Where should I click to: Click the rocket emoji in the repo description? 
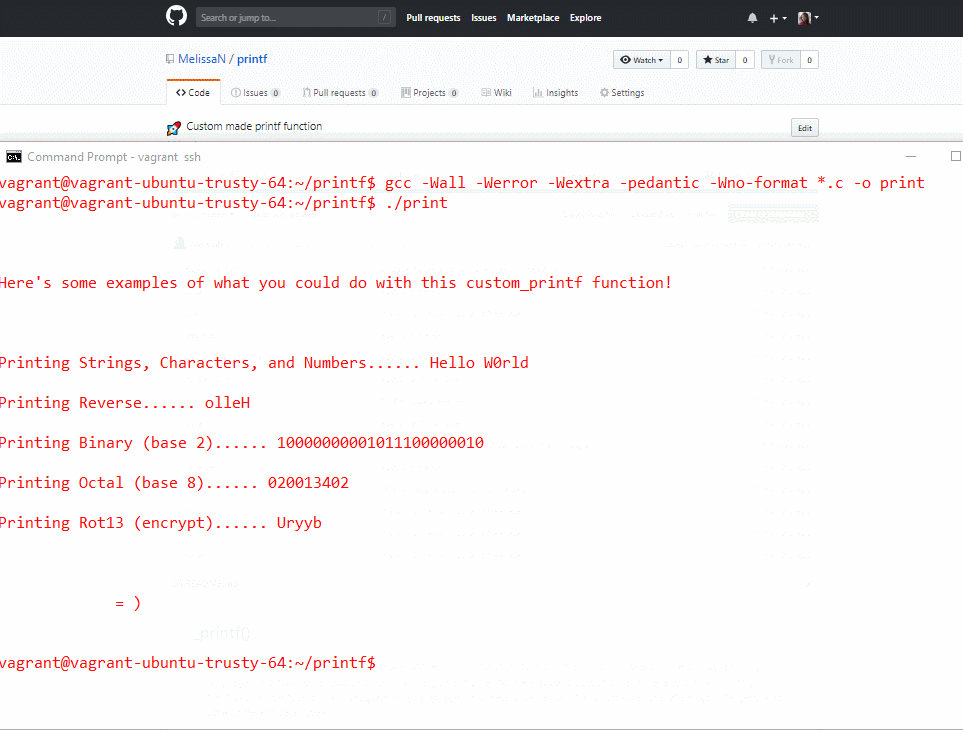point(173,128)
